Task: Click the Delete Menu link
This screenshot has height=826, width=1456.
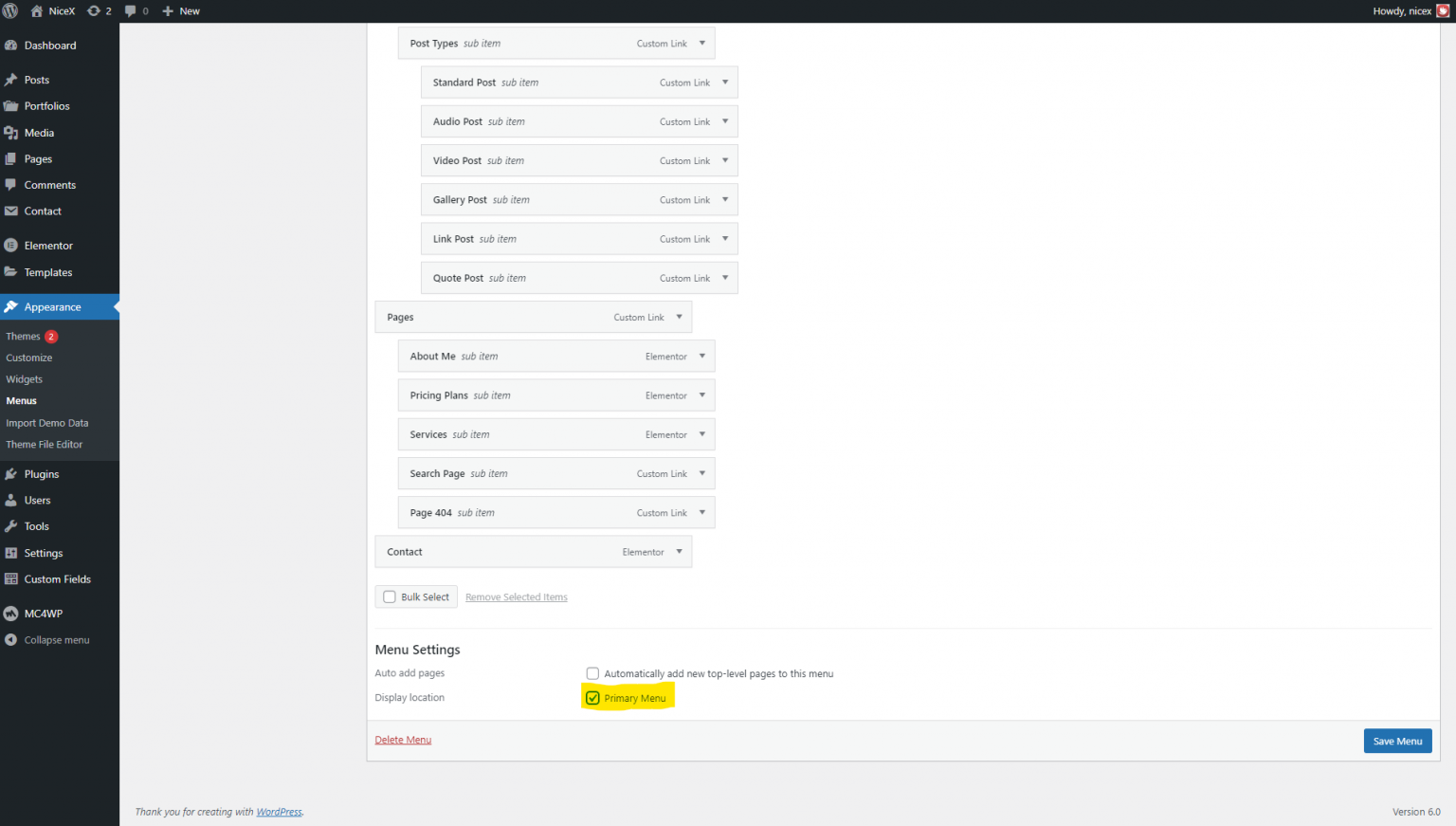Action: tap(403, 739)
